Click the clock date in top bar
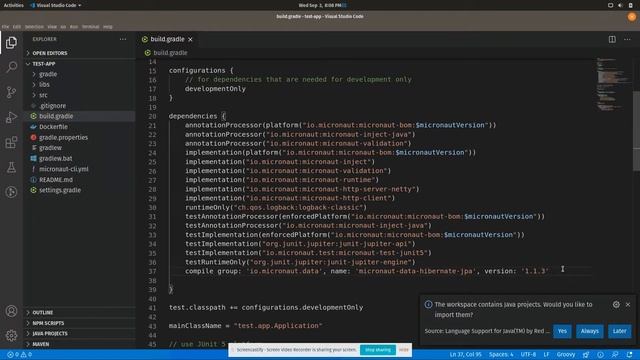 320,5
